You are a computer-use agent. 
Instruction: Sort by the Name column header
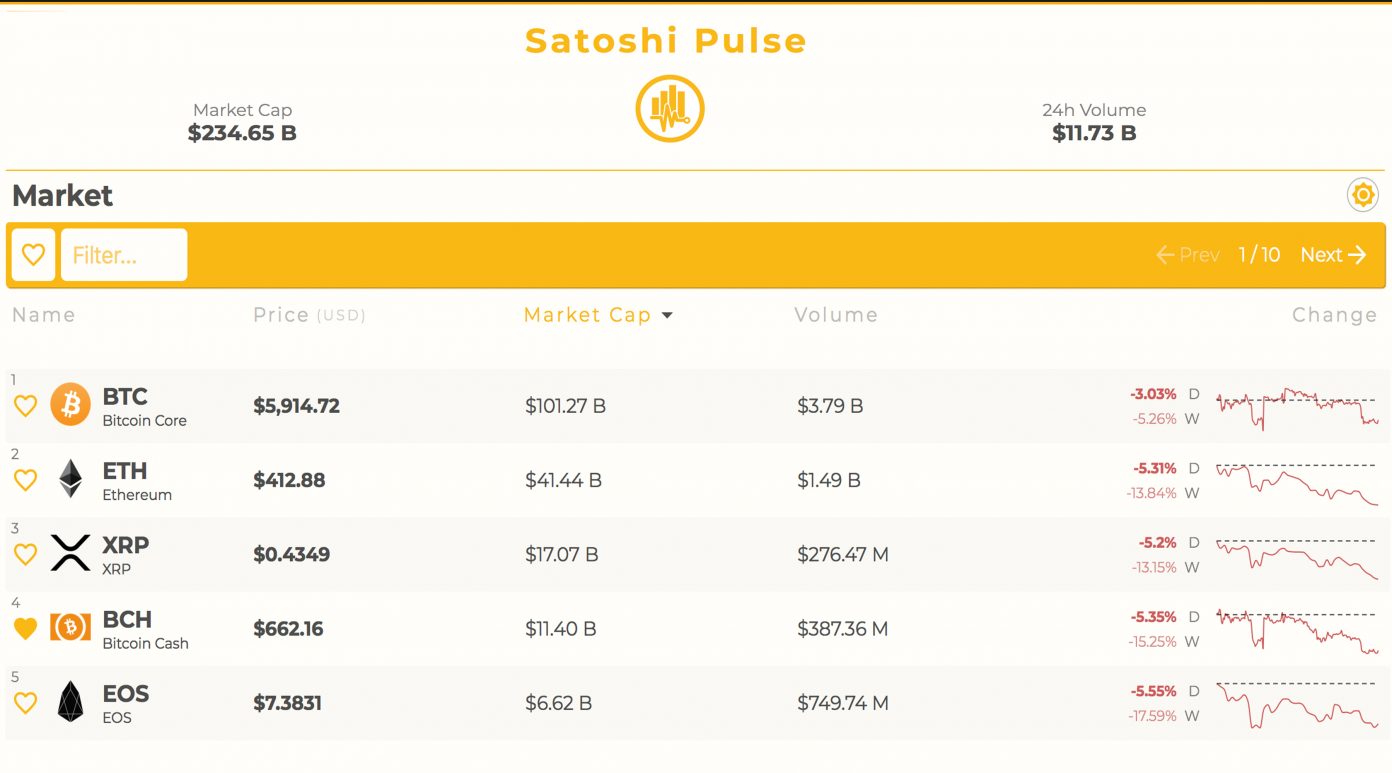(44, 315)
